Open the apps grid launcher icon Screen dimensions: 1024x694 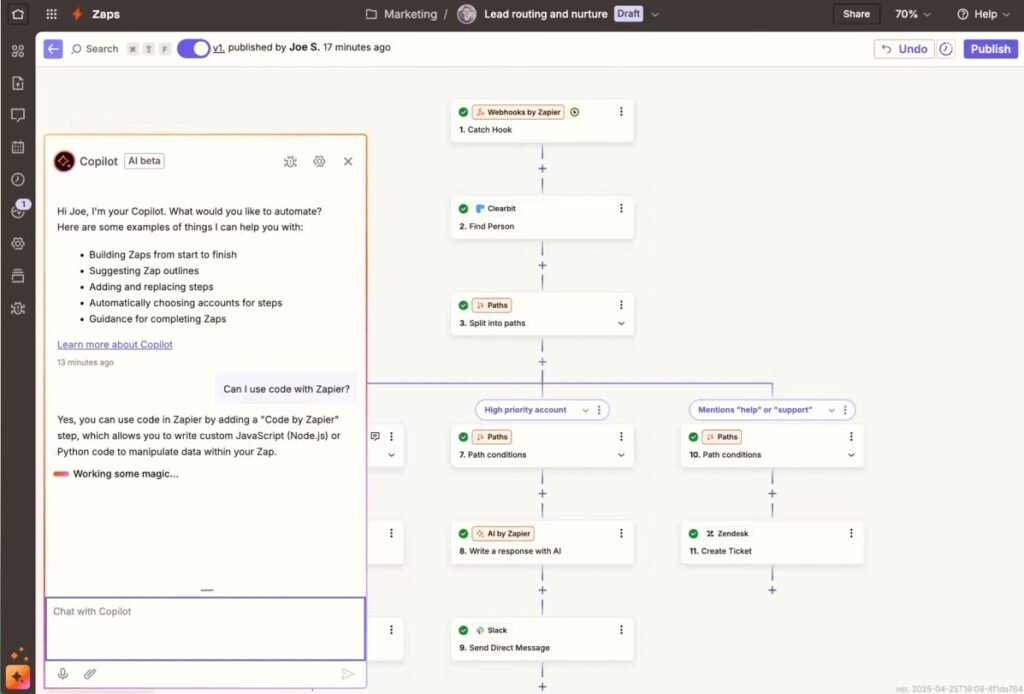pyautogui.click(x=51, y=14)
